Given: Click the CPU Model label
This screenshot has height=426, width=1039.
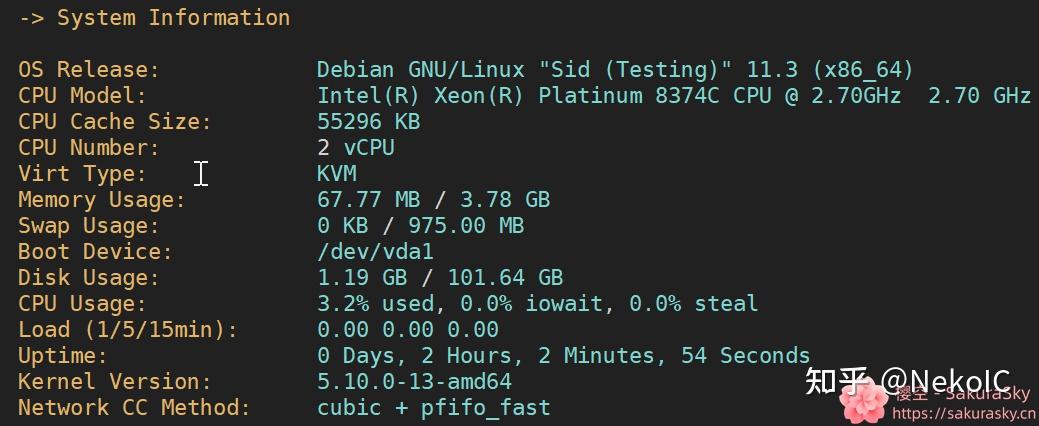Looking at the screenshot, I should (82, 96).
